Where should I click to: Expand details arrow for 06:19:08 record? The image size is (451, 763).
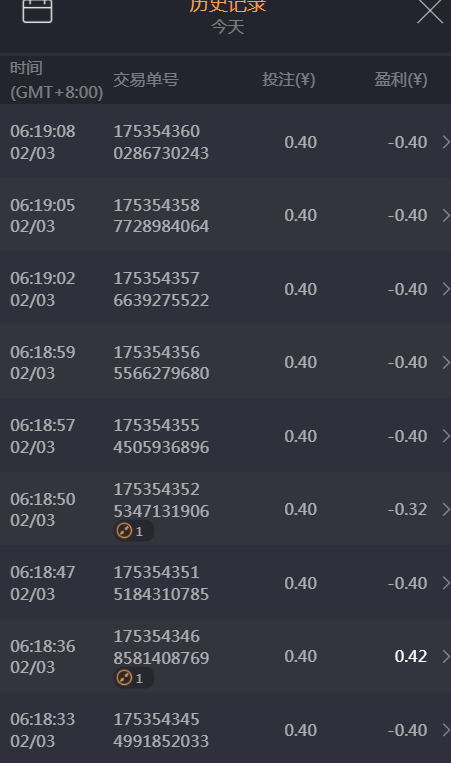tap(446, 142)
